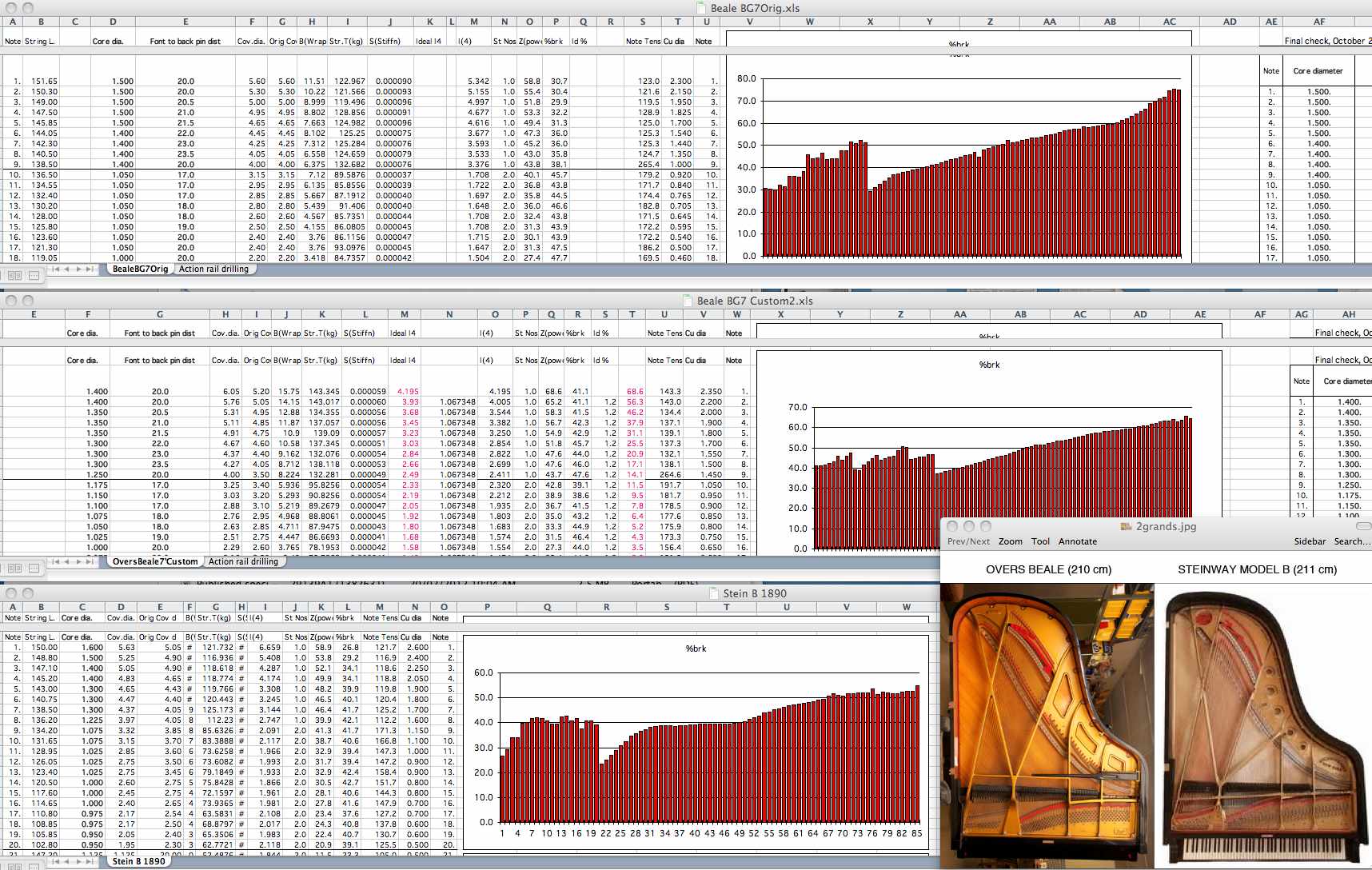Click the Beale BG7Orig.xls title bar document icon
The height and width of the screenshot is (870, 1372).
(x=701, y=8)
